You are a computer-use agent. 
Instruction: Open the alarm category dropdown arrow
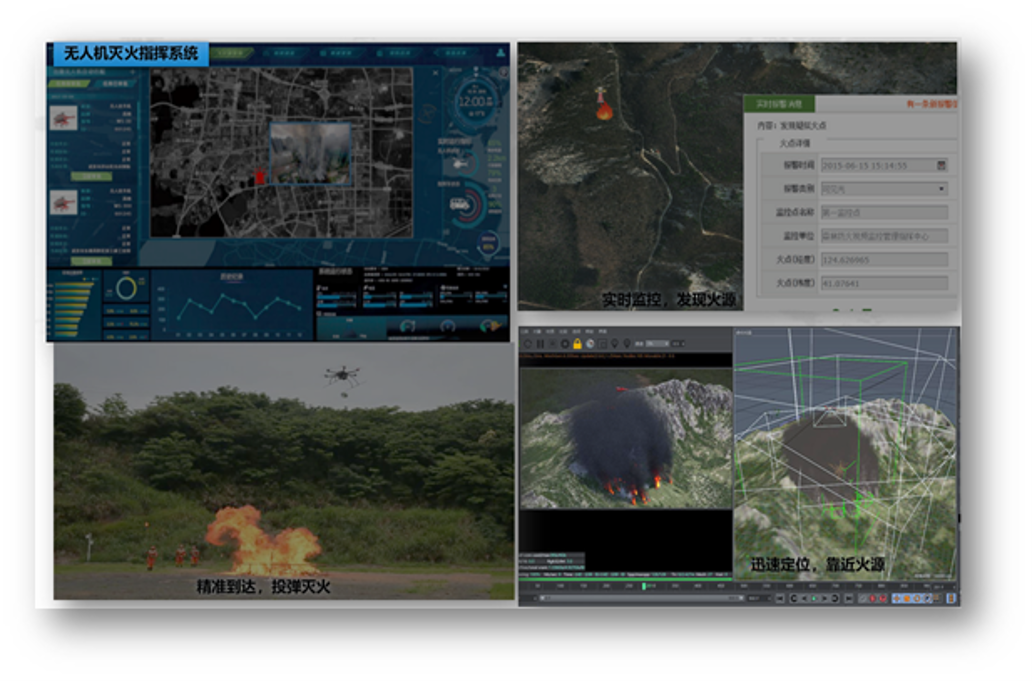(x=942, y=189)
